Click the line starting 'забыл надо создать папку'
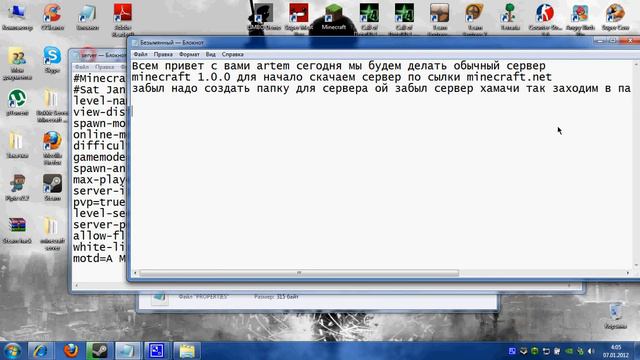This screenshot has height=360, width=640. tap(381, 89)
